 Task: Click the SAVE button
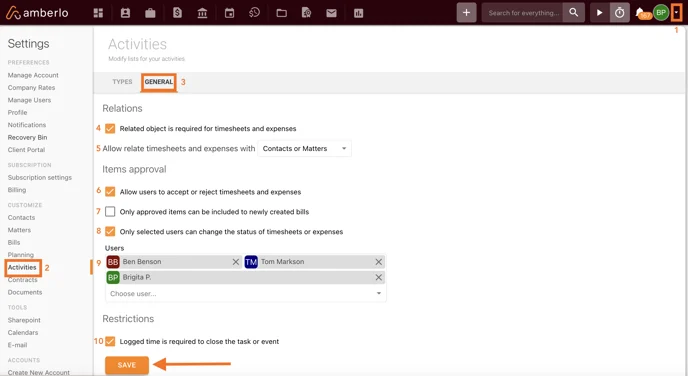[127, 365]
